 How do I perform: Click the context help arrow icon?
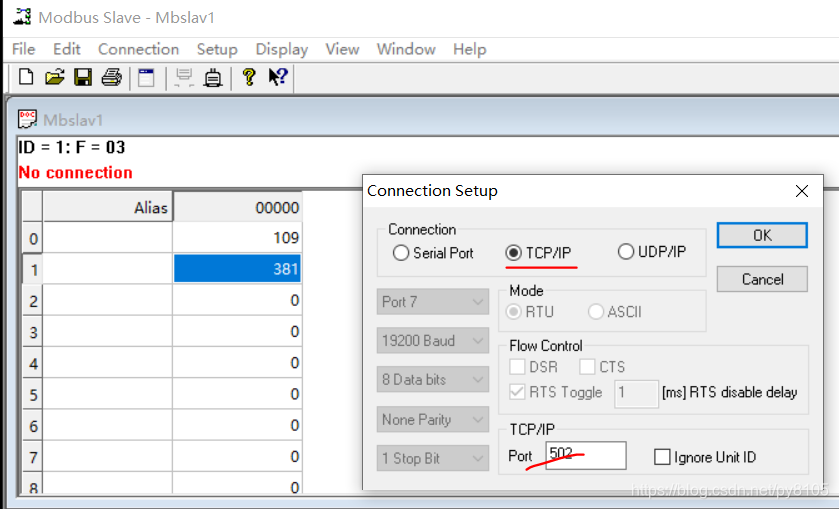point(278,77)
